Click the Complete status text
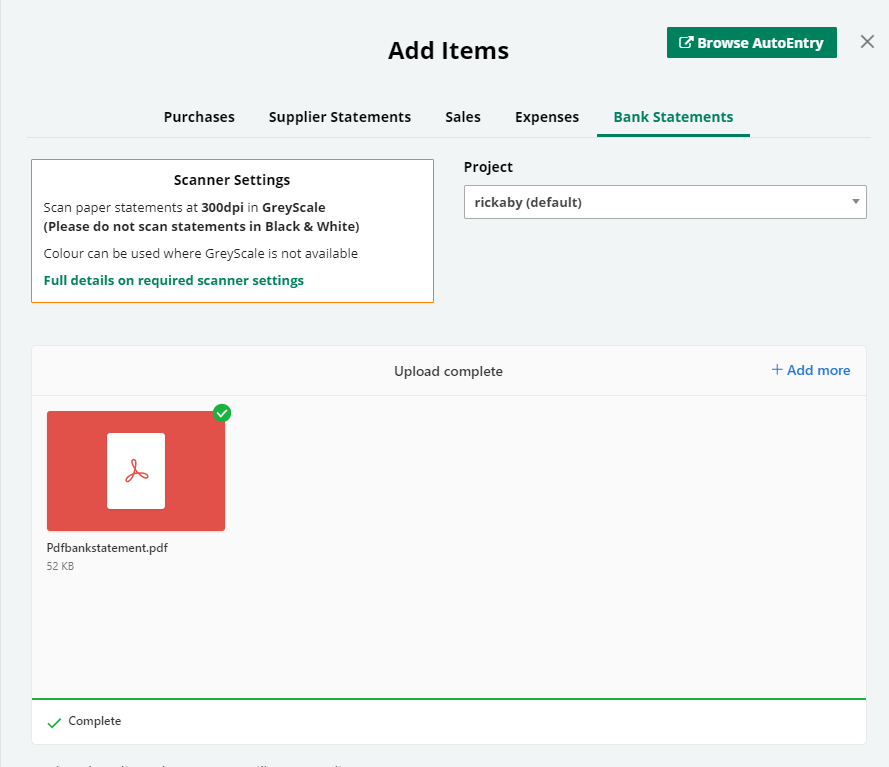This screenshot has height=767, width=889. tap(95, 721)
